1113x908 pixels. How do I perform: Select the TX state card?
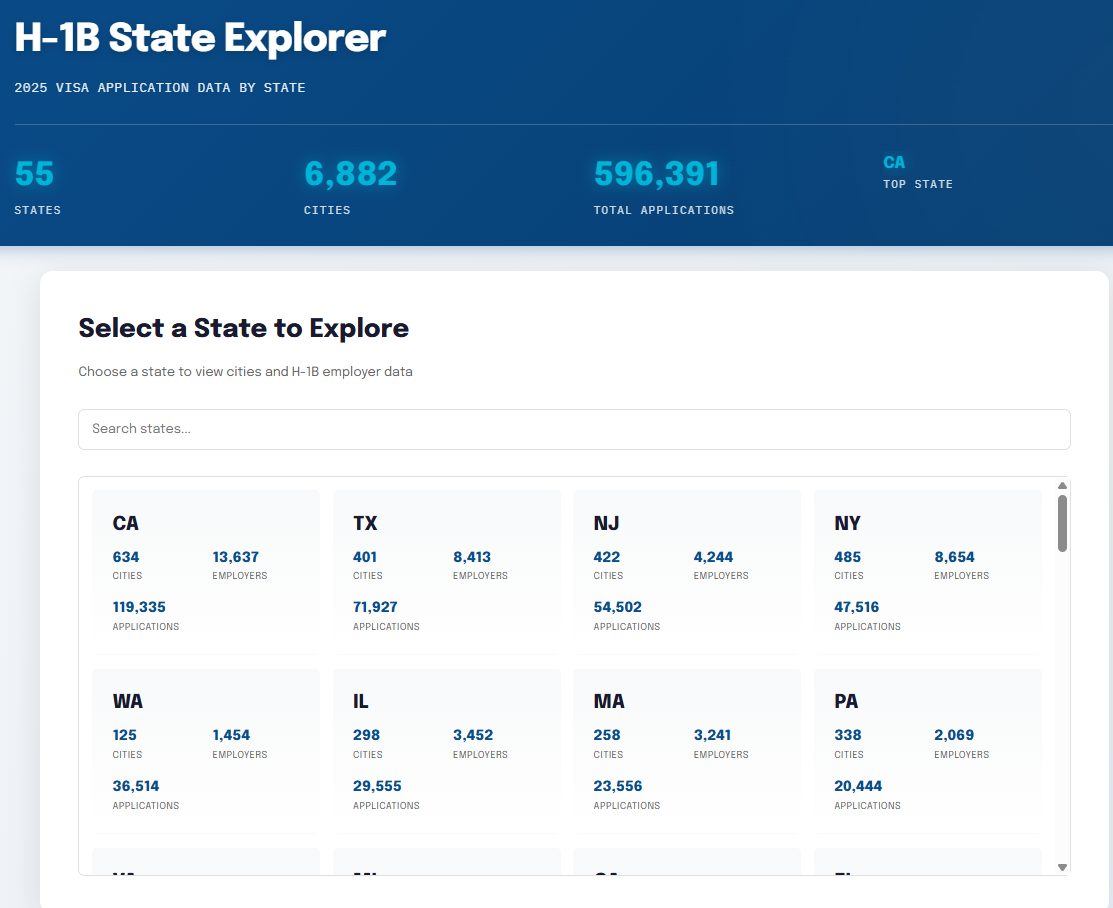pyautogui.click(x=446, y=570)
